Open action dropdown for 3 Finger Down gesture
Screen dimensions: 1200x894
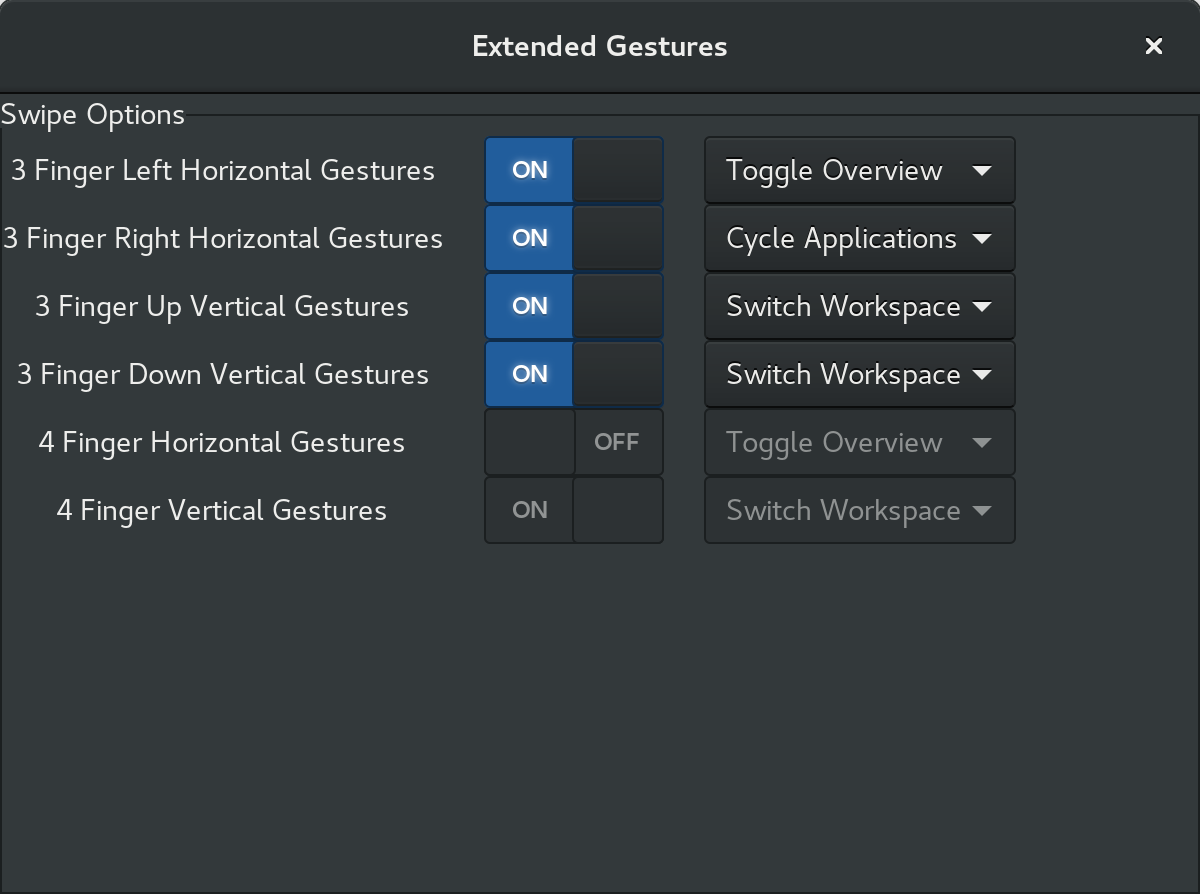click(859, 374)
